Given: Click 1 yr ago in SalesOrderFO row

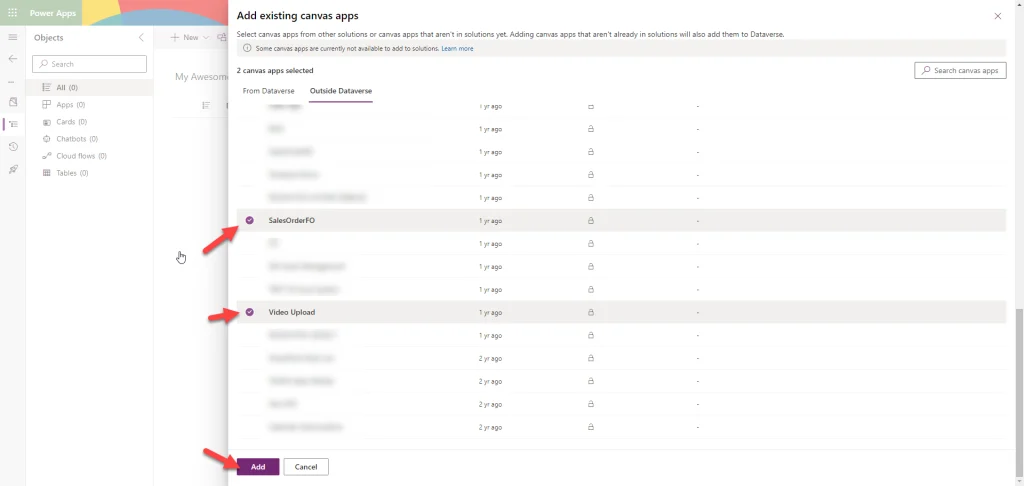Looking at the screenshot, I should 490,221.
